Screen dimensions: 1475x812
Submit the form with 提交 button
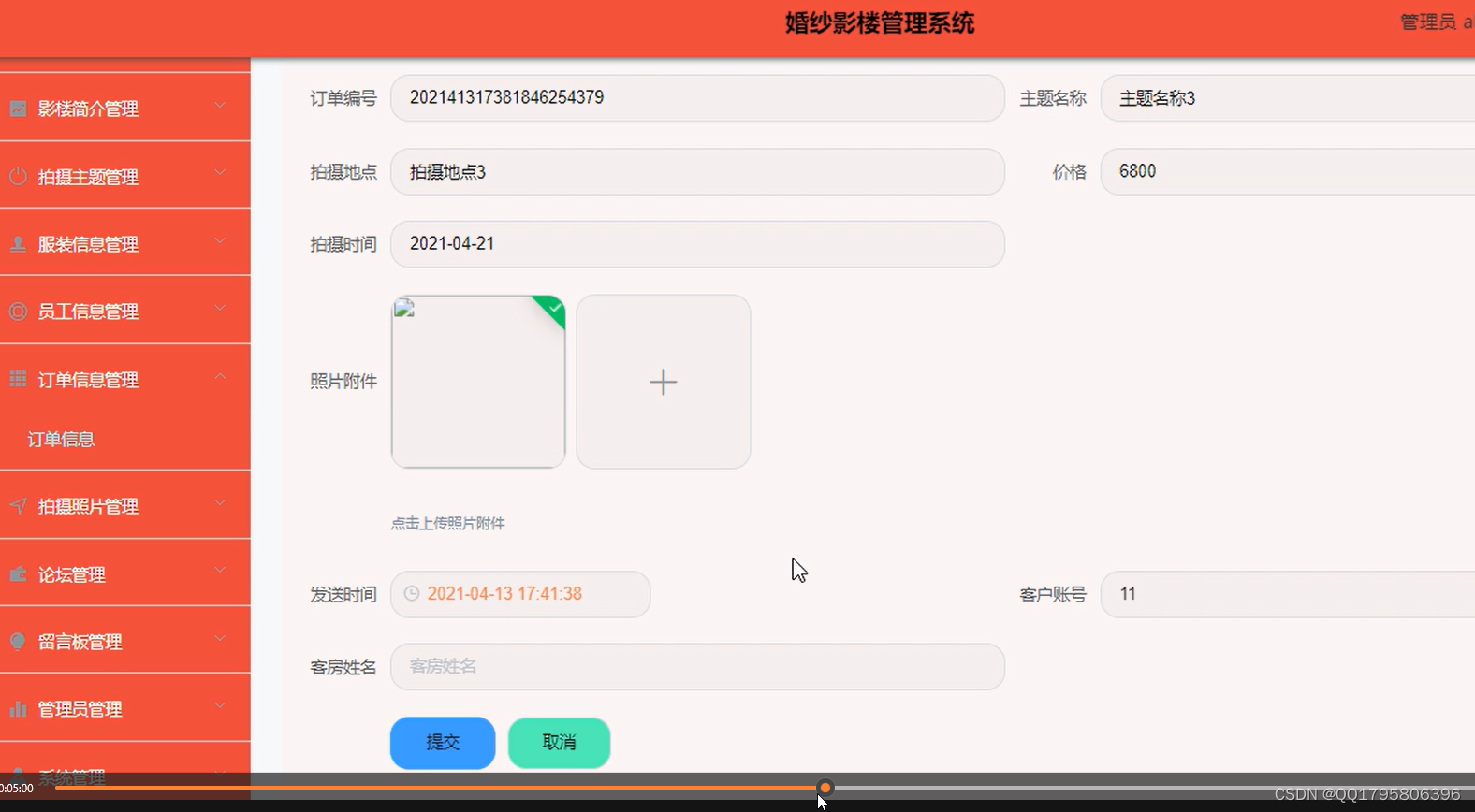click(443, 743)
